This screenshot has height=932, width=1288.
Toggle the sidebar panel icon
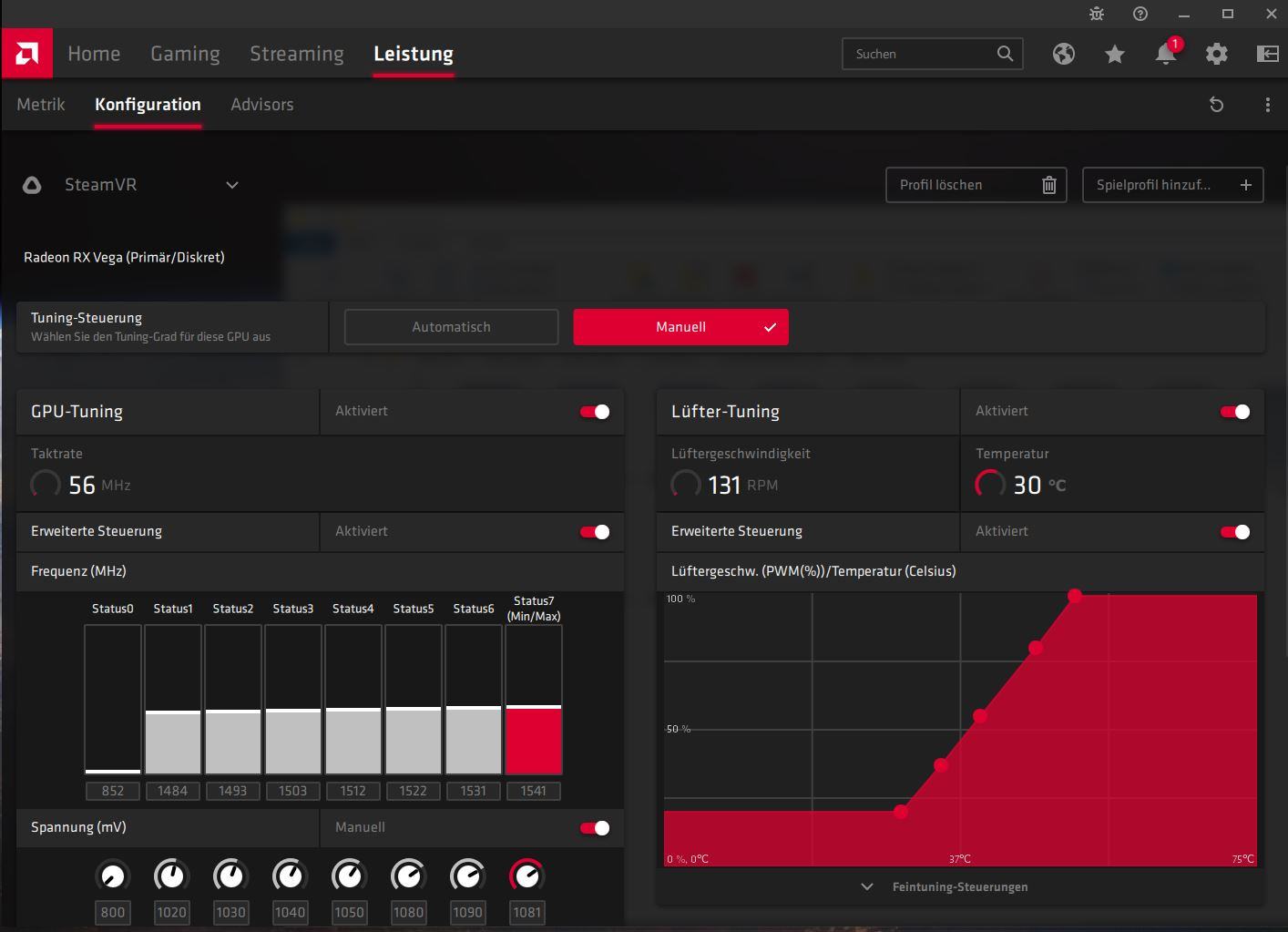click(1268, 54)
